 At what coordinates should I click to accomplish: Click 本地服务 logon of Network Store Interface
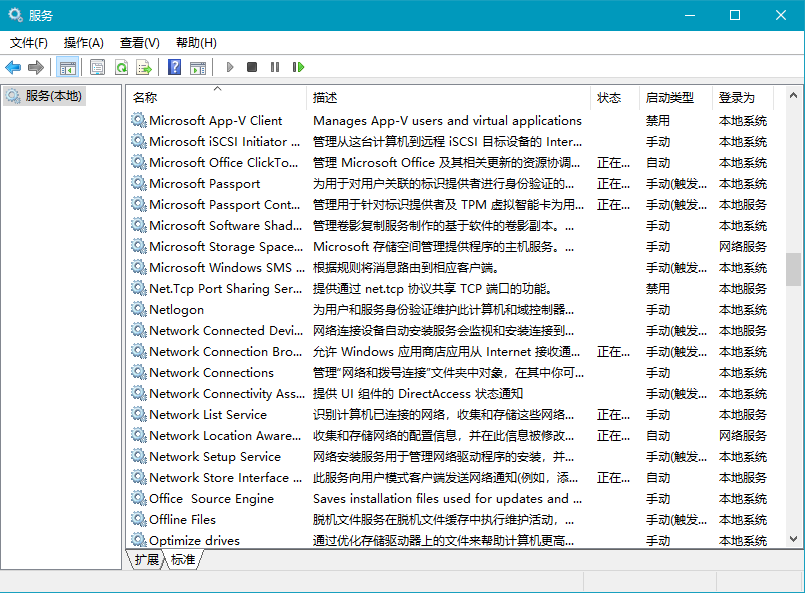(x=742, y=477)
